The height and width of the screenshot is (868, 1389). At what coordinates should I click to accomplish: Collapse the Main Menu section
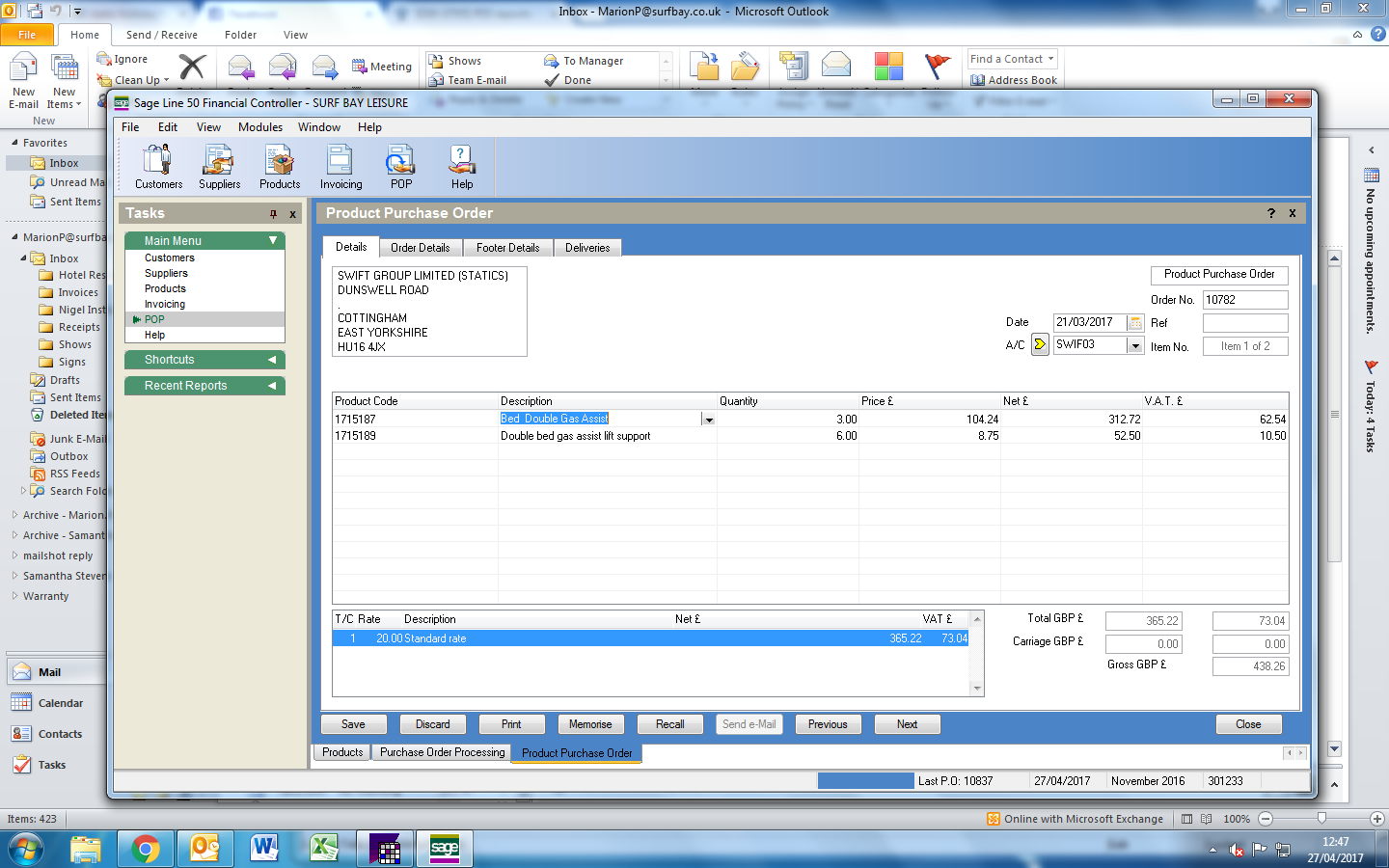(273, 240)
